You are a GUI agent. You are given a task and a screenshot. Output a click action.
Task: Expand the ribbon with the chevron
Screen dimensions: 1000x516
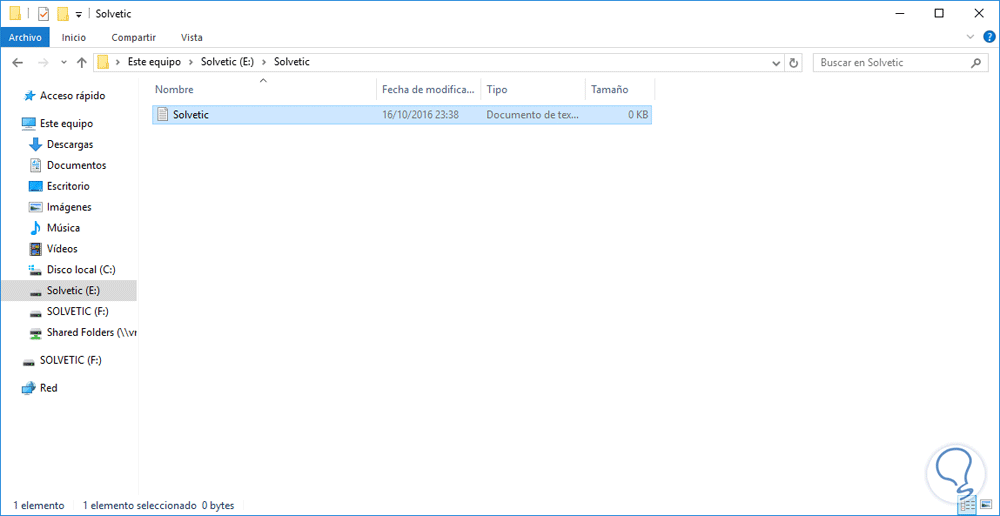(971, 37)
